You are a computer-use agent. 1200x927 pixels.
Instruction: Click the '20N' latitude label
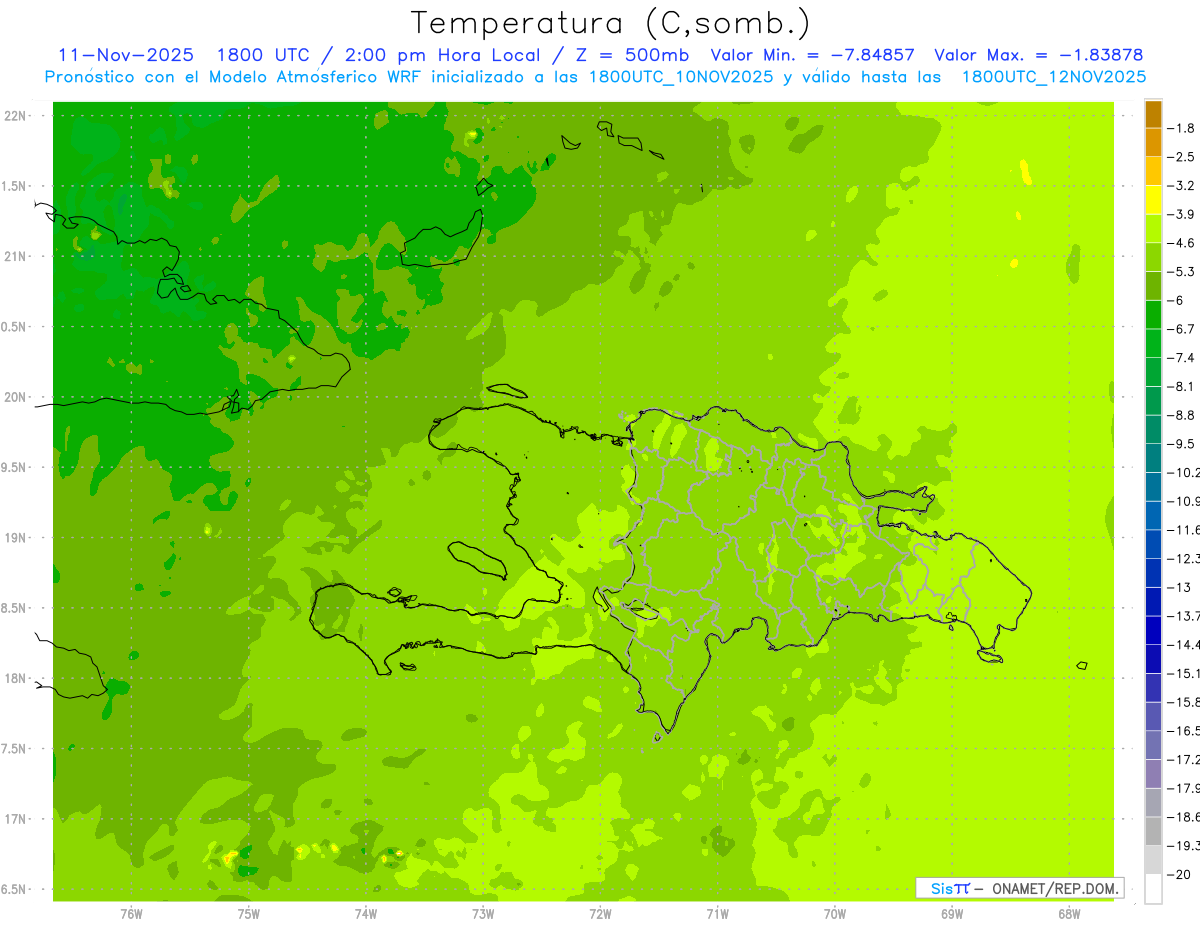click(15, 397)
